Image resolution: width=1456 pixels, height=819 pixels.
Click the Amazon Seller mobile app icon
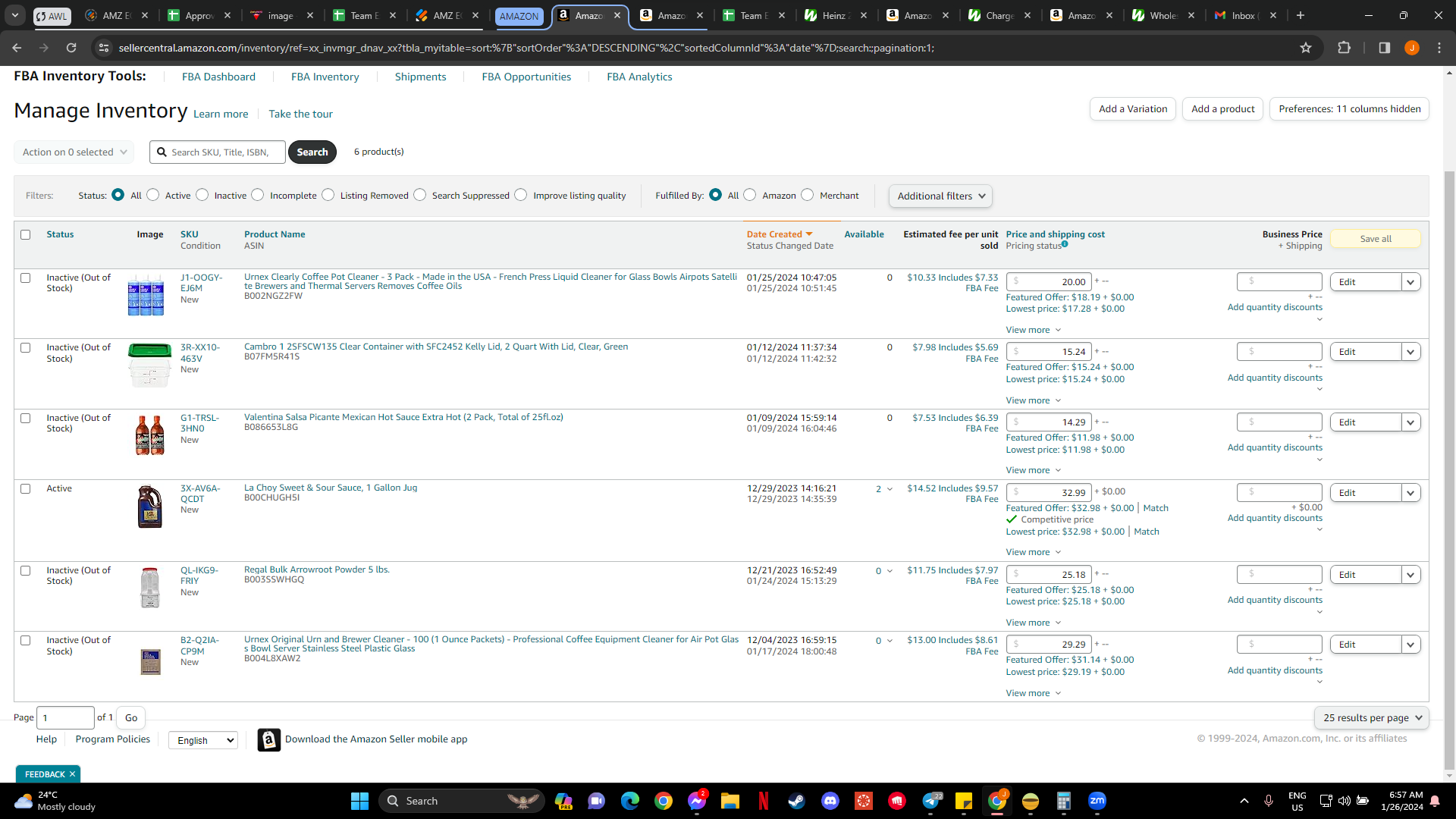pos(269,739)
